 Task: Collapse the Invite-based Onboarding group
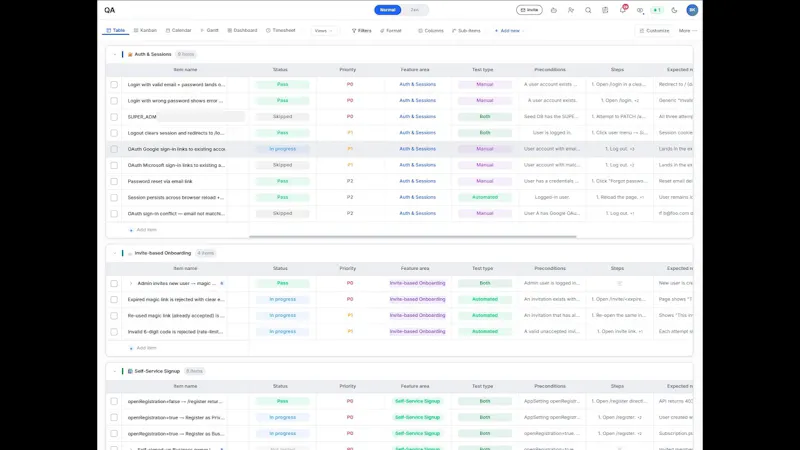[x=115, y=253]
